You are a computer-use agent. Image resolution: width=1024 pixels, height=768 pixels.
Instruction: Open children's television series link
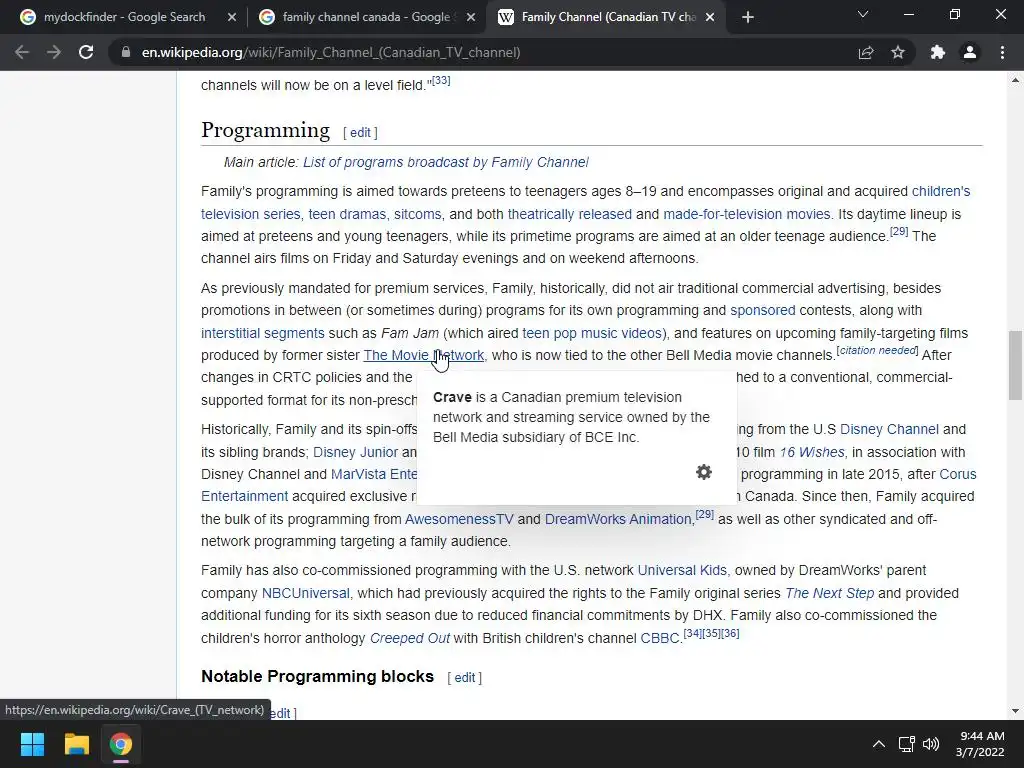940,191
